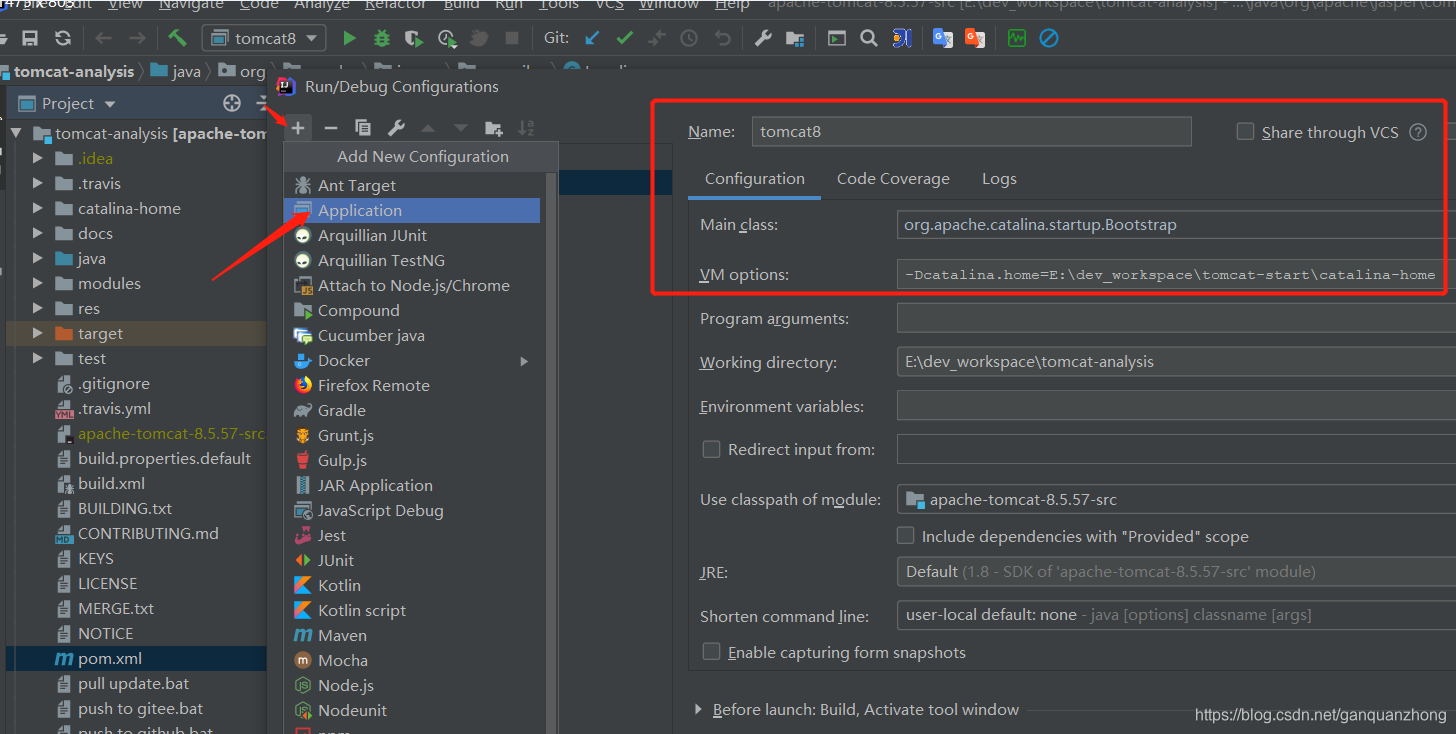Screen dimensions: 1456x734
Task: Open the Project view dropdown
Action: [110, 104]
